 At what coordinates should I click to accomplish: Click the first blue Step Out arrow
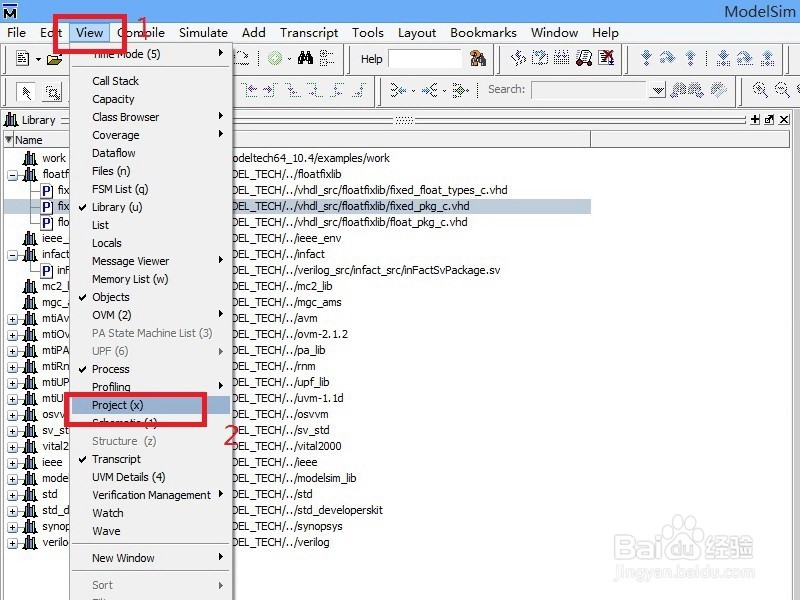(690, 58)
